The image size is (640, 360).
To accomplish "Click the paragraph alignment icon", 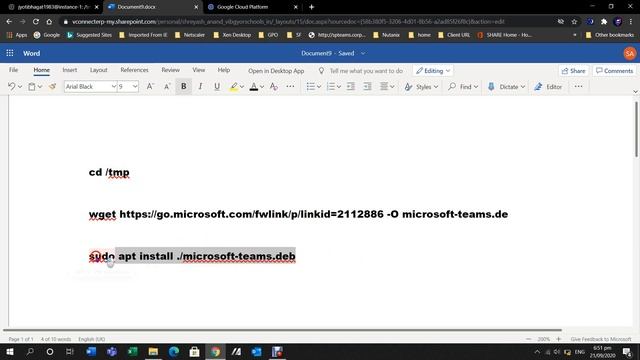I will [x=384, y=87].
